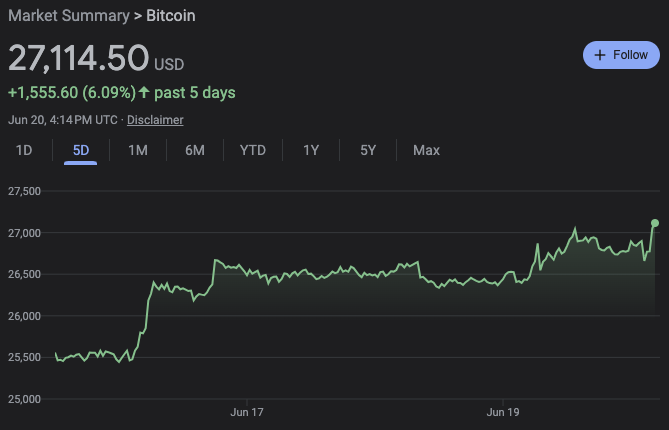Open the Disclaimer link
Viewport: 669px width, 430px height.
[x=155, y=120]
